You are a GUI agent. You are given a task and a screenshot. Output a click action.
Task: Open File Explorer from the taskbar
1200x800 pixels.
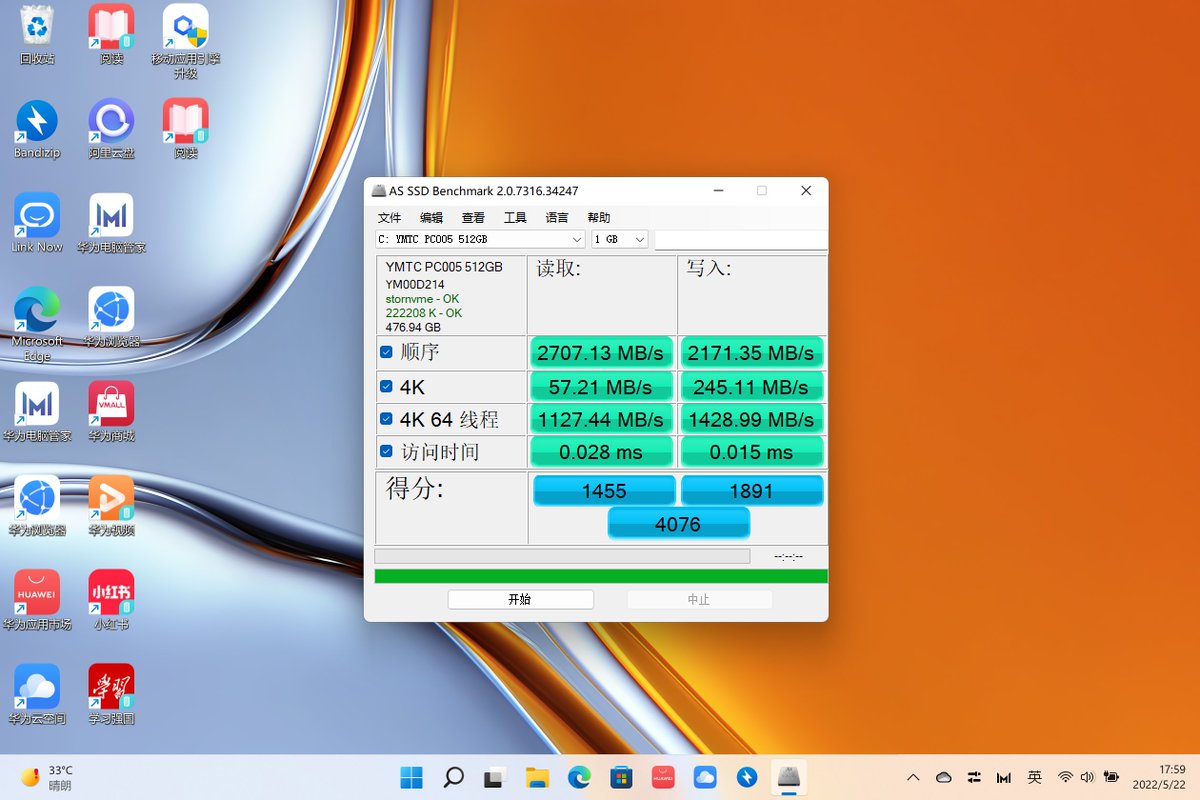tap(537, 777)
